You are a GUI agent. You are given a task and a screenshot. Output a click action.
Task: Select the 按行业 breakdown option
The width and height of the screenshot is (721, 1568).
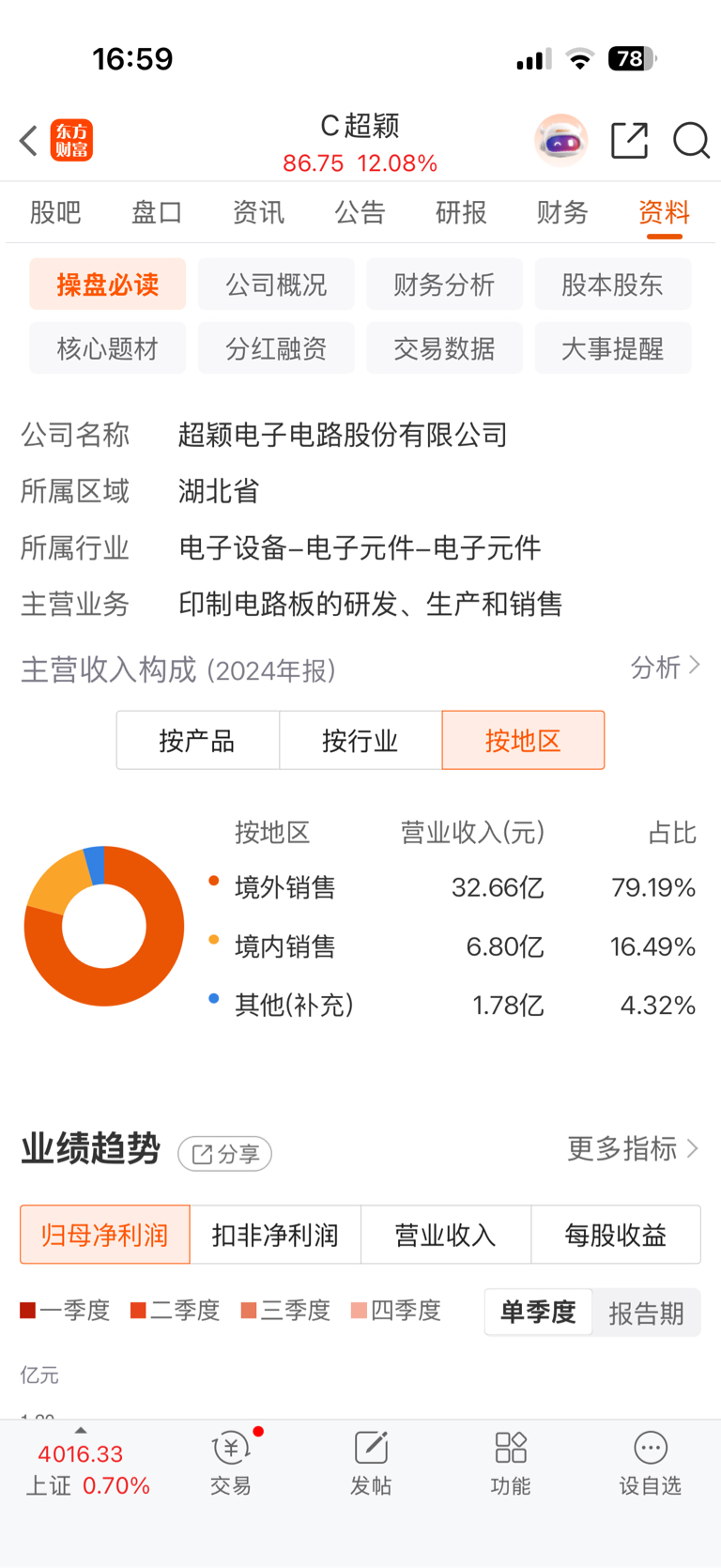point(360,741)
